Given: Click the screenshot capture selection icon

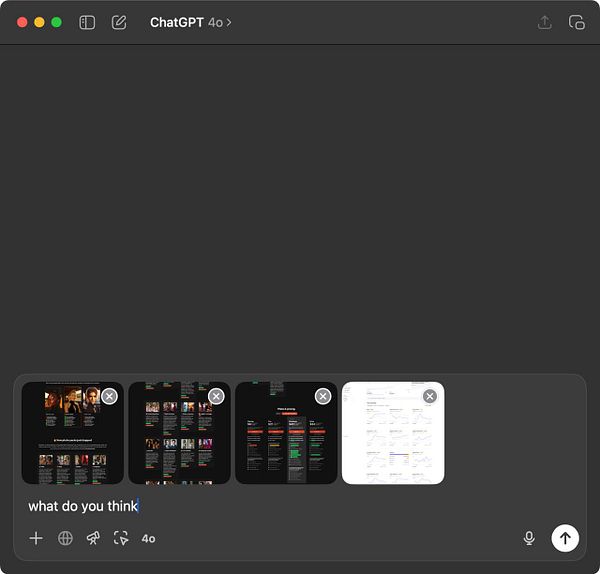Looking at the screenshot, I should click(x=121, y=538).
